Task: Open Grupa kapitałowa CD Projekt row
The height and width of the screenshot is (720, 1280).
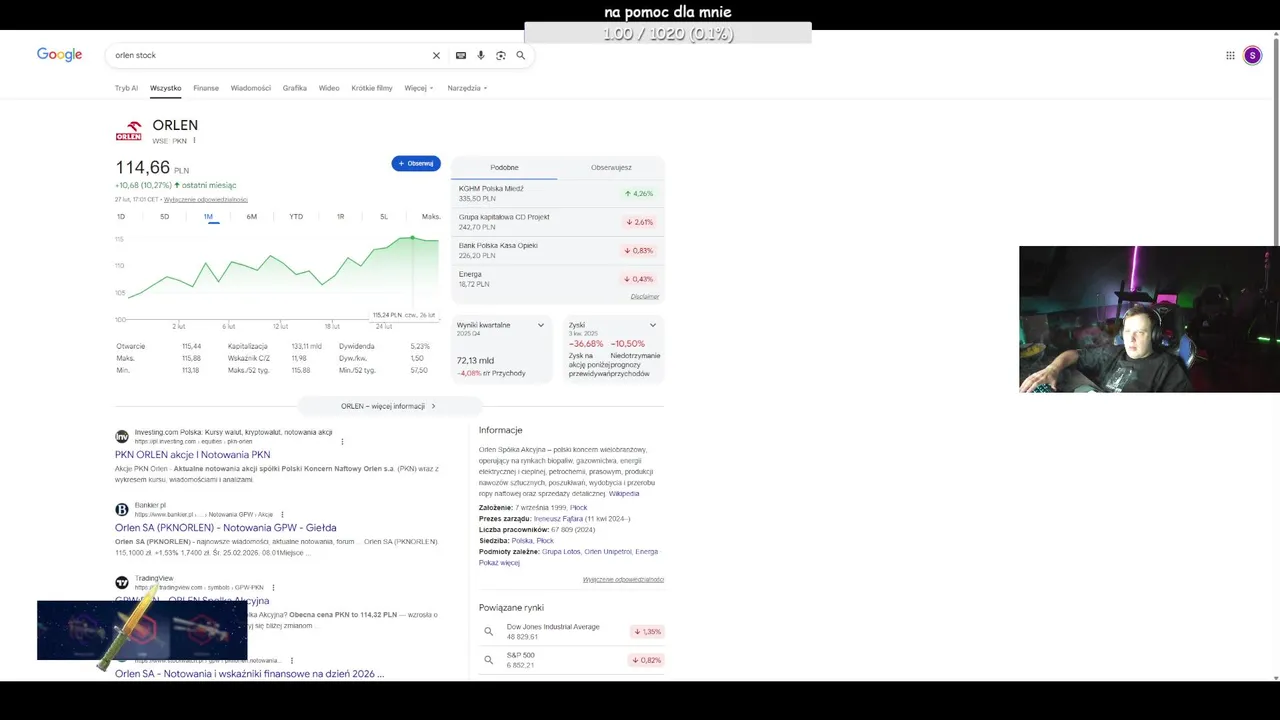Action: (x=557, y=222)
